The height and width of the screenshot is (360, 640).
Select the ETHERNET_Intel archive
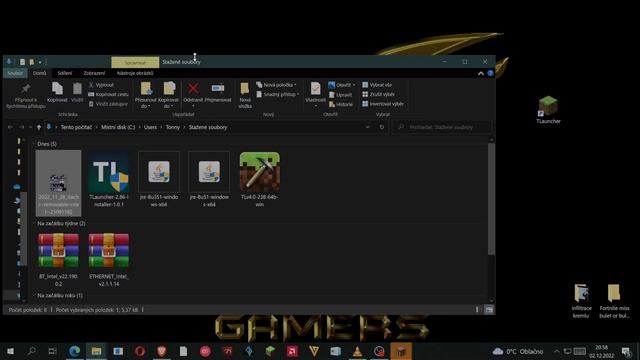pos(109,259)
